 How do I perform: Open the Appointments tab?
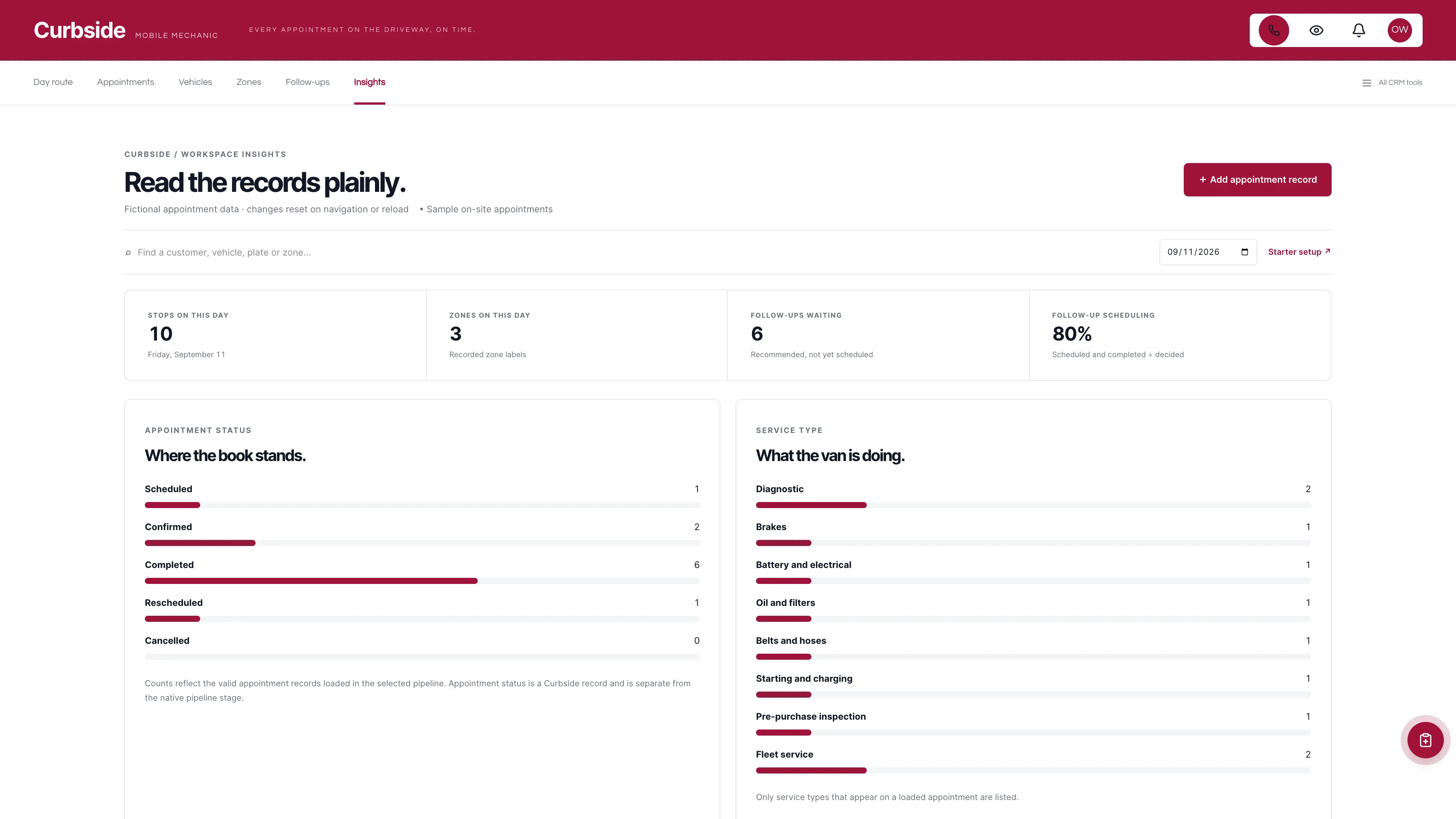[x=126, y=82]
